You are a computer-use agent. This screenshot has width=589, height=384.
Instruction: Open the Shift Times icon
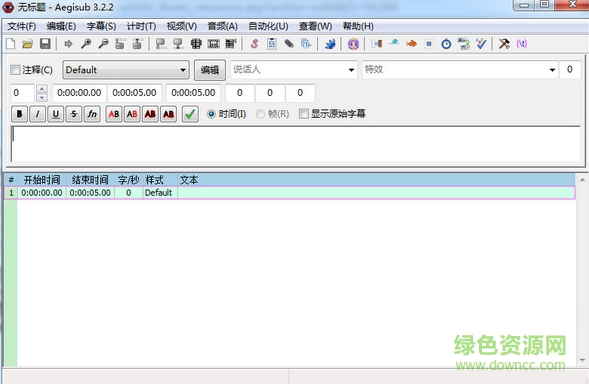point(377,44)
